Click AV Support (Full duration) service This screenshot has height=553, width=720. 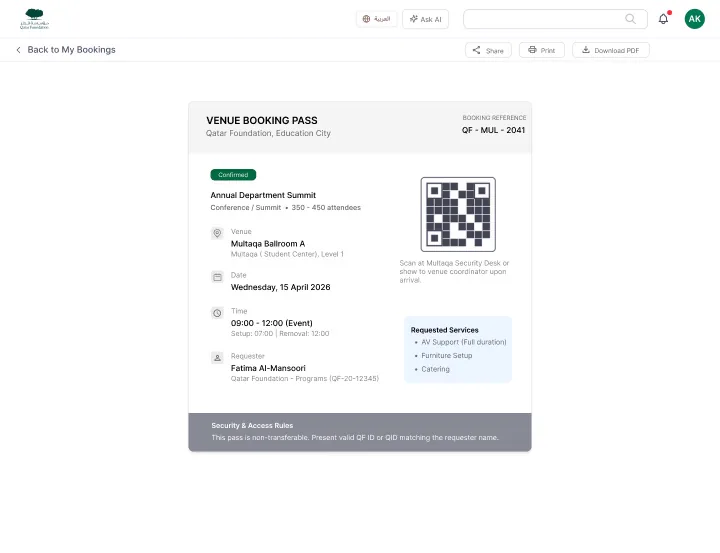[x=464, y=342]
